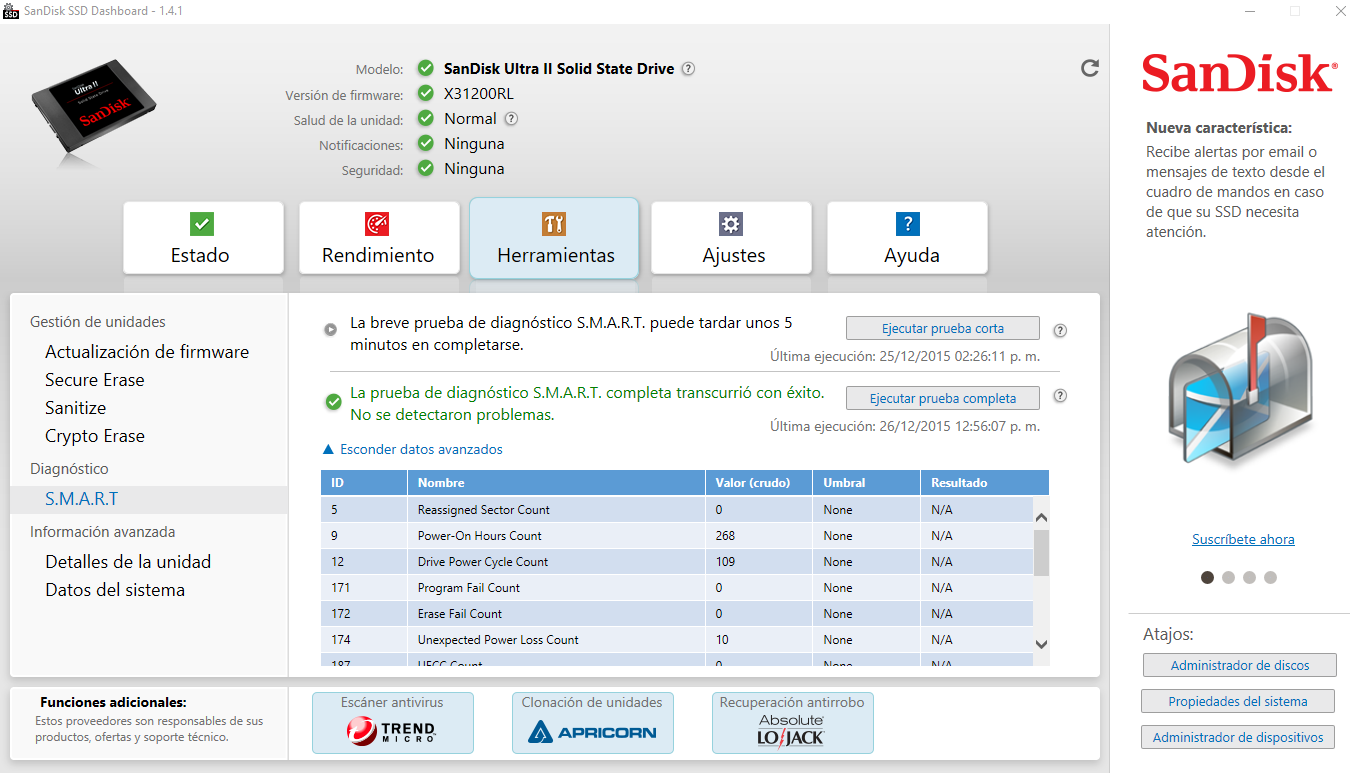Click the Umbral column header
This screenshot has height=773, width=1362.
[866, 483]
